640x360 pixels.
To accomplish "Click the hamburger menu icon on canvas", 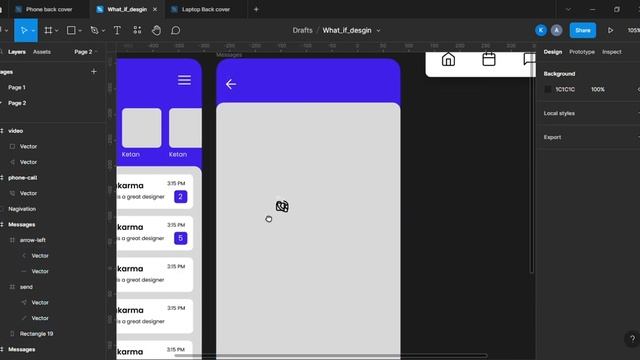I will 184,80.
